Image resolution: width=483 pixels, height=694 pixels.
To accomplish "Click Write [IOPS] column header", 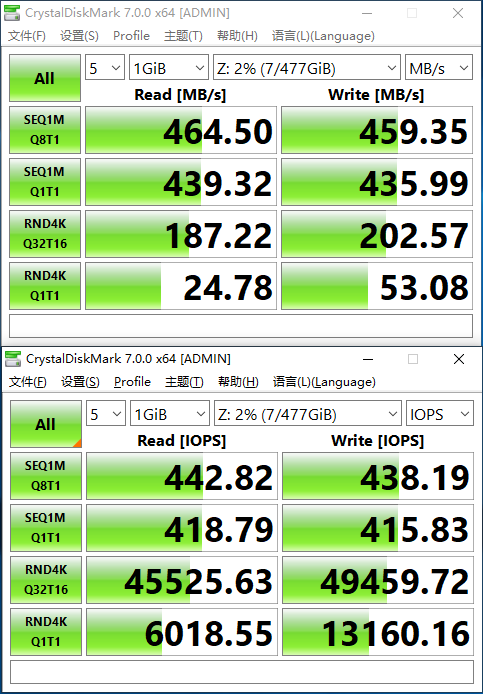I will point(378,440).
